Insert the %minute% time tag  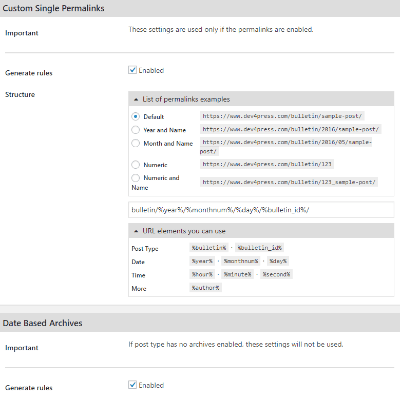coord(237,274)
